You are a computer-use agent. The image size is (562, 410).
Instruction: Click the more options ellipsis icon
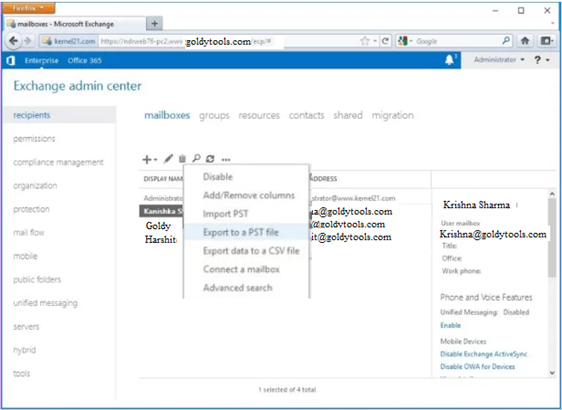click(226, 159)
